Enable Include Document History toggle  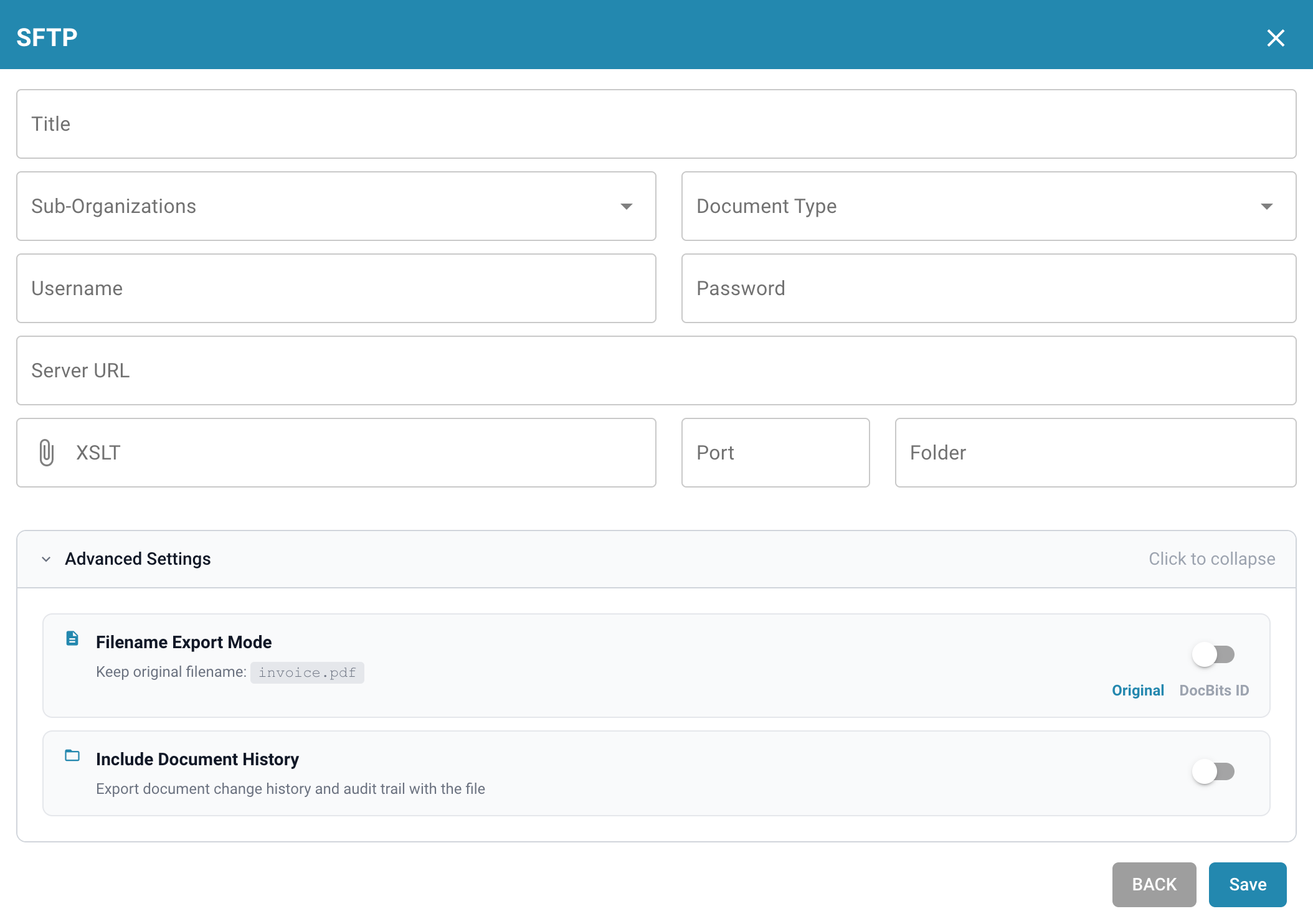(x=1213, y=771)
